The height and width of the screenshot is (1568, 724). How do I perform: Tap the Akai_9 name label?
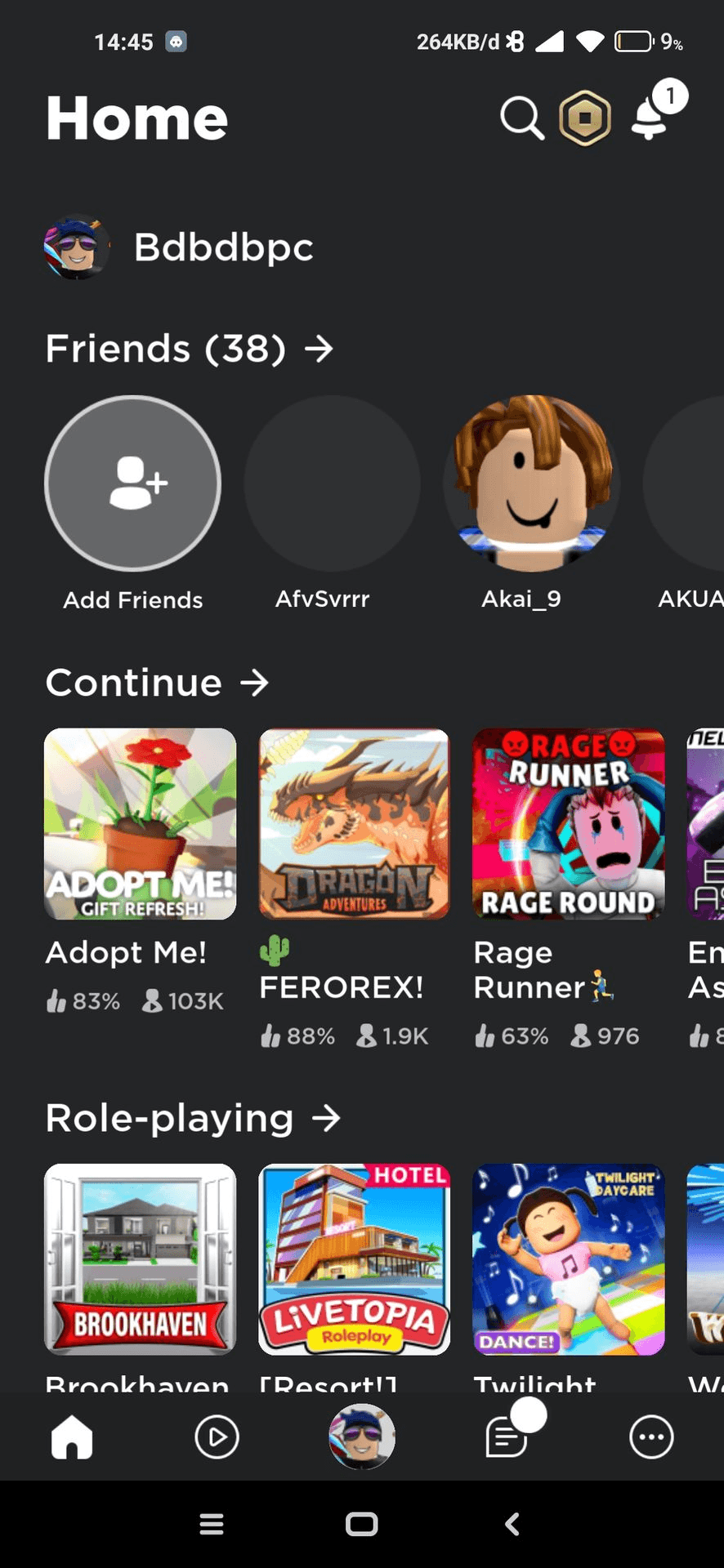coord(521,599)
